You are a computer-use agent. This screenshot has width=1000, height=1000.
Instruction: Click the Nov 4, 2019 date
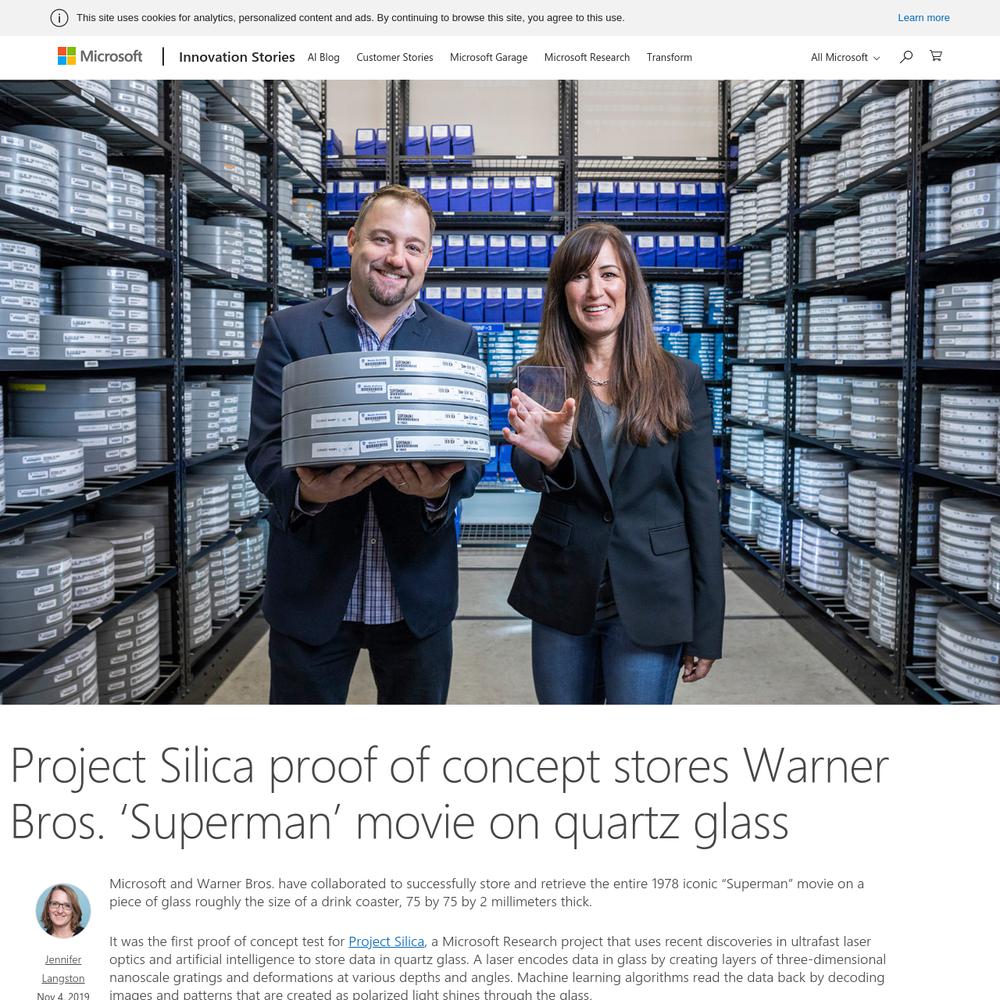pos(63,996)
